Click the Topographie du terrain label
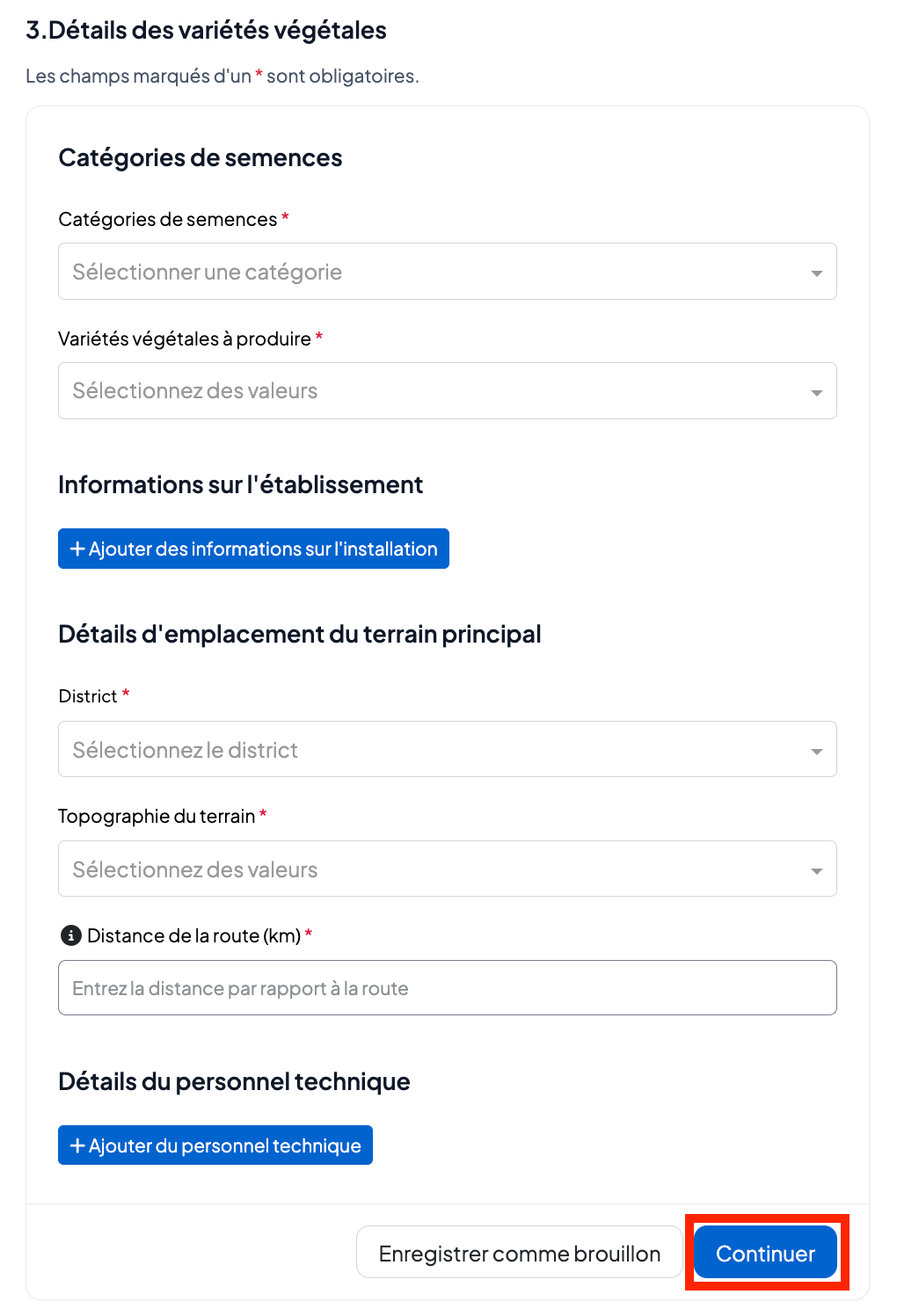897x1316 pixels. 157,816
